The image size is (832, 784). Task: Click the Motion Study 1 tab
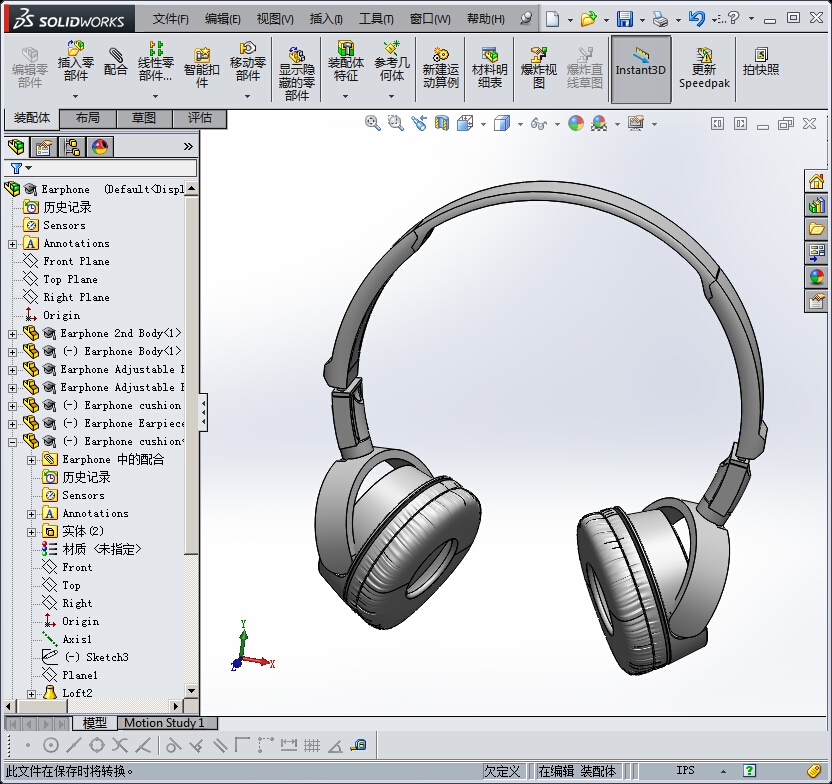click(164, 723)
